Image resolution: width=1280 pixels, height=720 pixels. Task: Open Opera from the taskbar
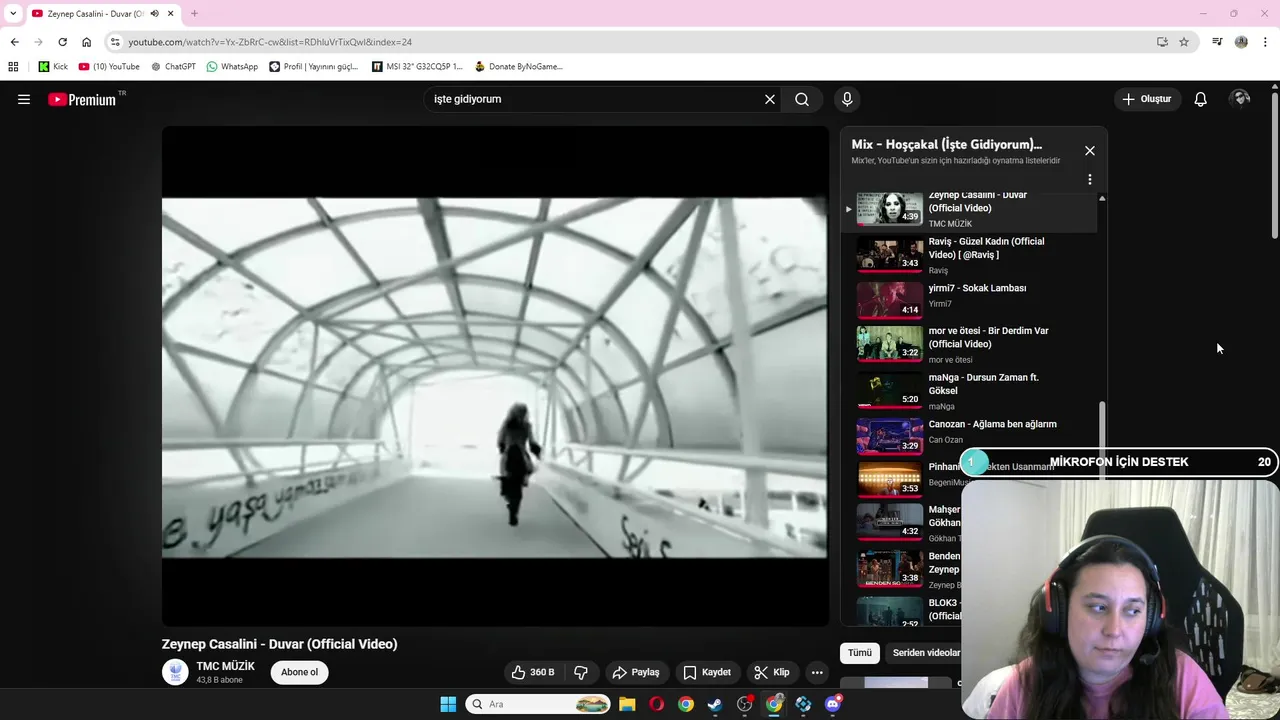tap(656, 704)
